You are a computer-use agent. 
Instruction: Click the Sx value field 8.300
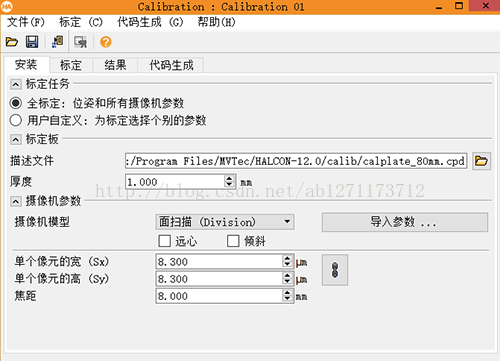point(219,262)
